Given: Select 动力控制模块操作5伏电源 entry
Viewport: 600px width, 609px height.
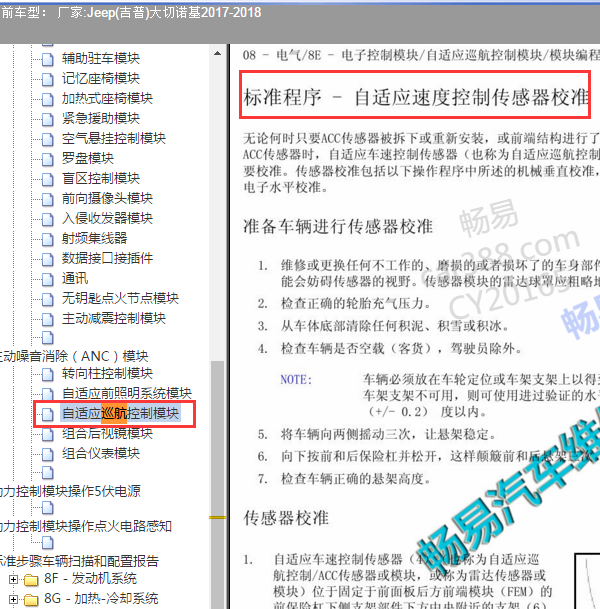Looking at the screenshot, I should coord(70,491).
